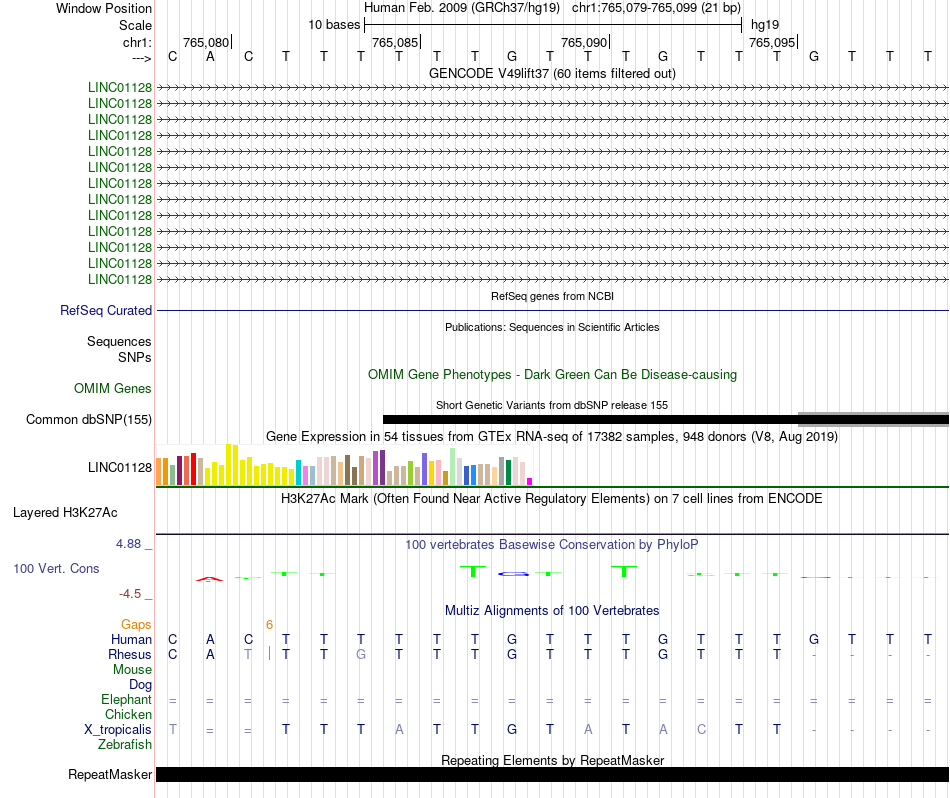950x798 pixels.
Task: Click the red GTEx expression bar
Action: click(193, 469)
